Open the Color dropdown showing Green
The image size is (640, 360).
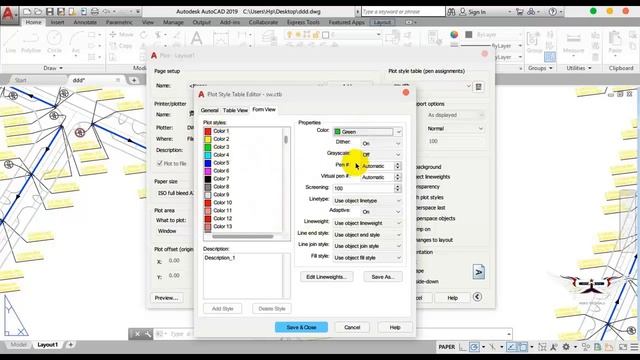[367, 132]
